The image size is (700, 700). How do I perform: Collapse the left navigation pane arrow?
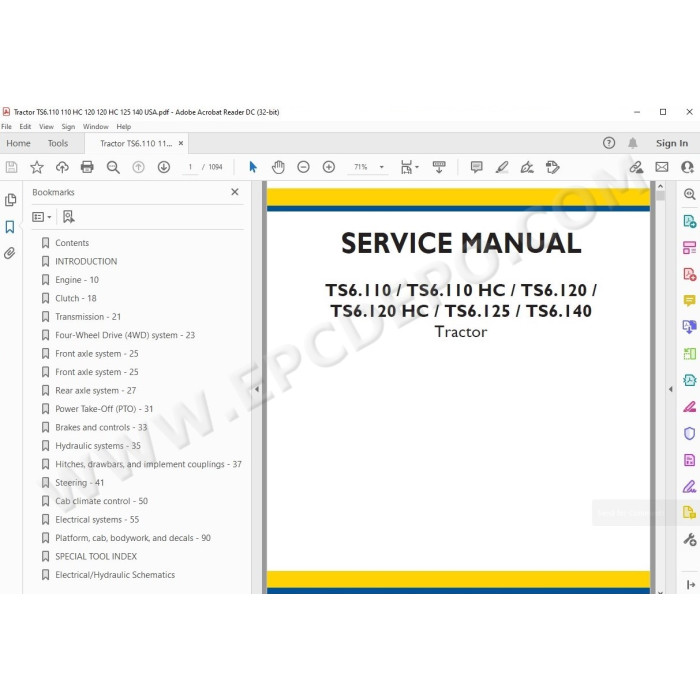[257, 389]
